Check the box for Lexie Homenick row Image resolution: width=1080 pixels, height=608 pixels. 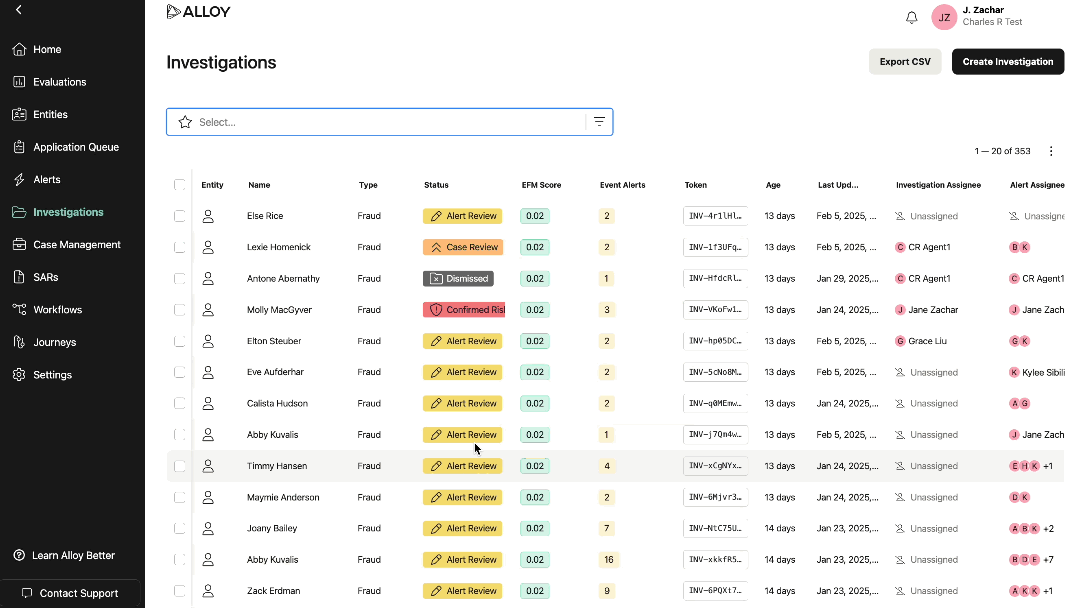(180, 247)
